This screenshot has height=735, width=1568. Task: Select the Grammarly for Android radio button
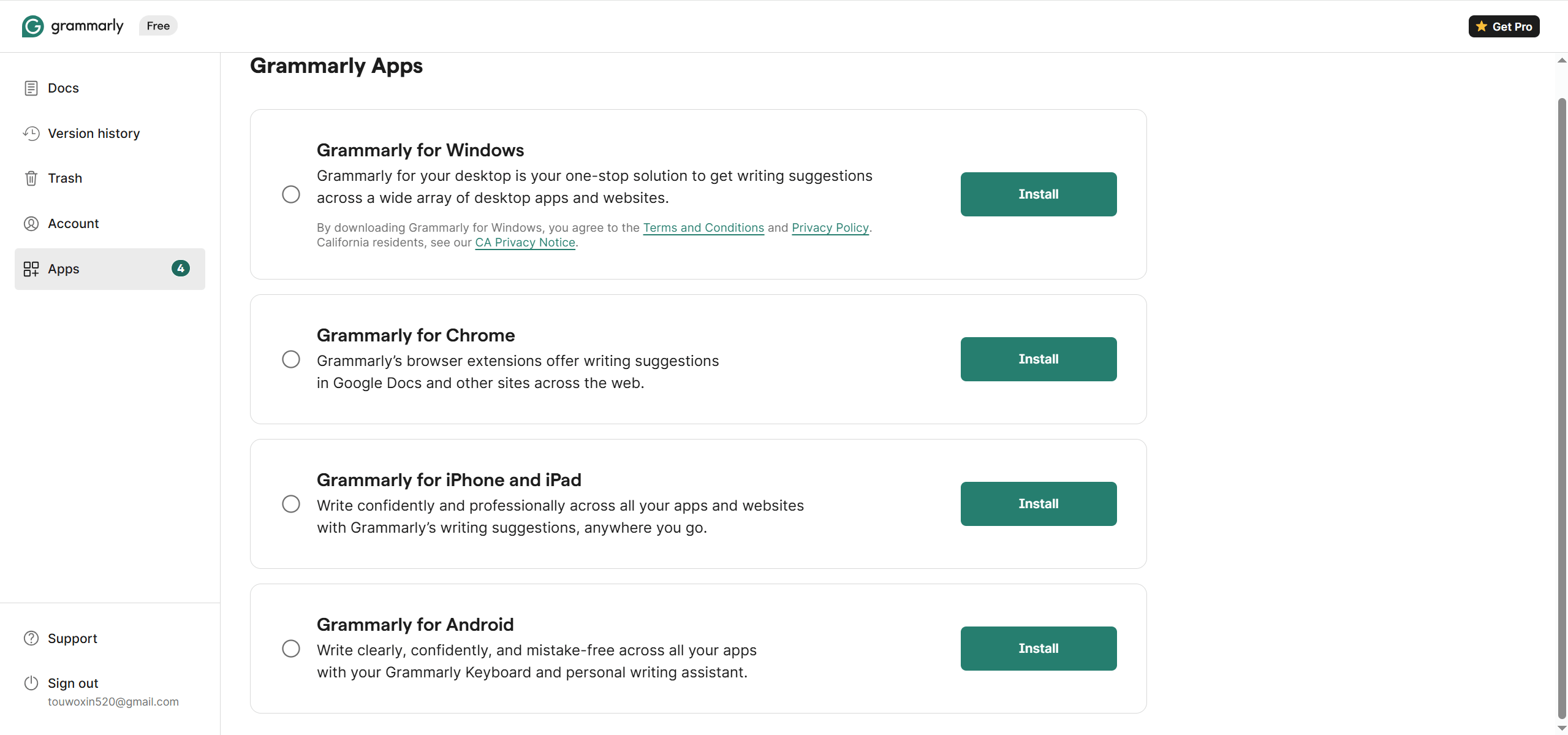coord(291,649)
